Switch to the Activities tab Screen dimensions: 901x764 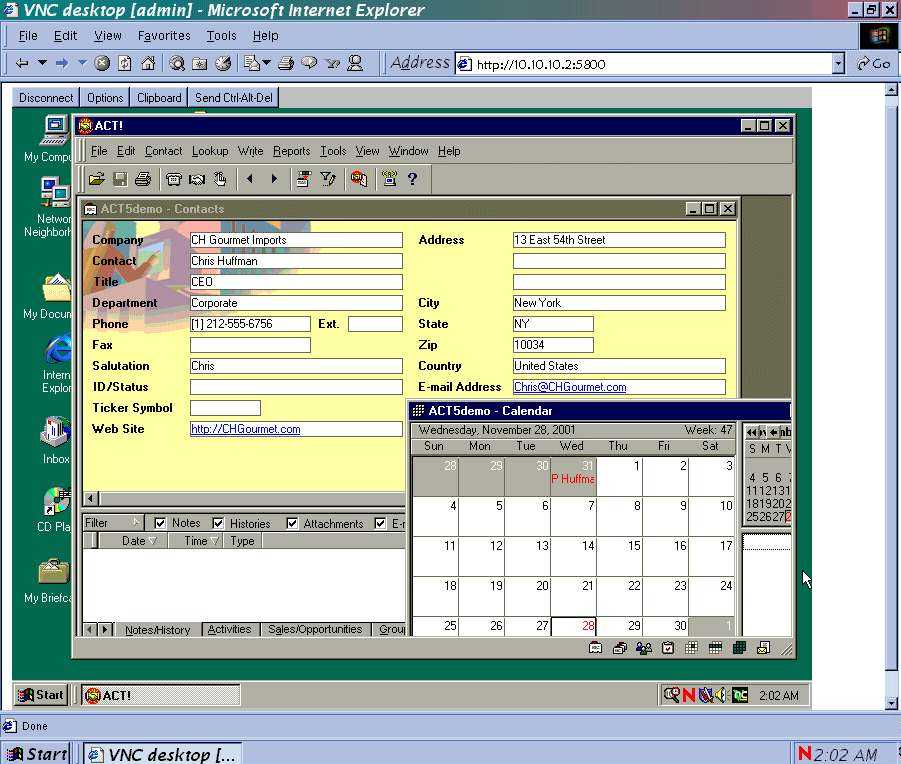click(229, 630)
